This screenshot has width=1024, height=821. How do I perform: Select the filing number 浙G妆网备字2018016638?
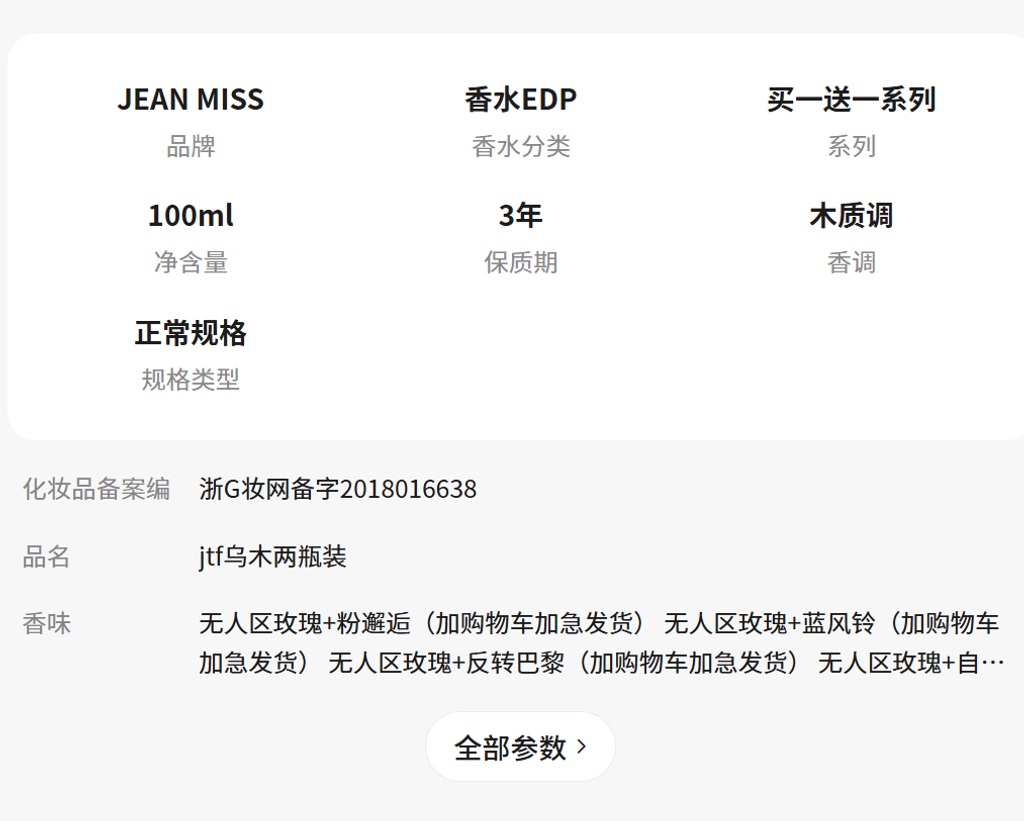coord(338,489)
